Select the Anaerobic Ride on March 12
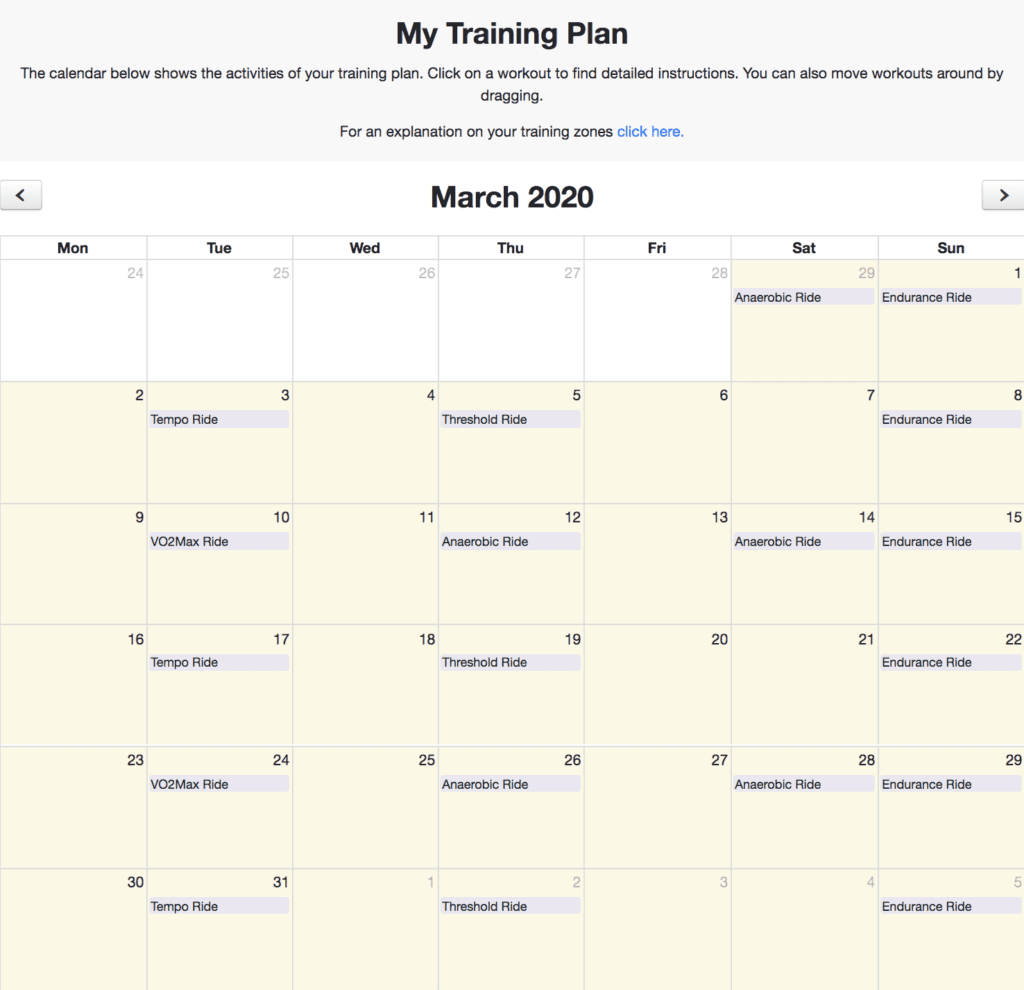Image resolution: width=1024 pixels, height=990 pixels. tap(510, 541)
